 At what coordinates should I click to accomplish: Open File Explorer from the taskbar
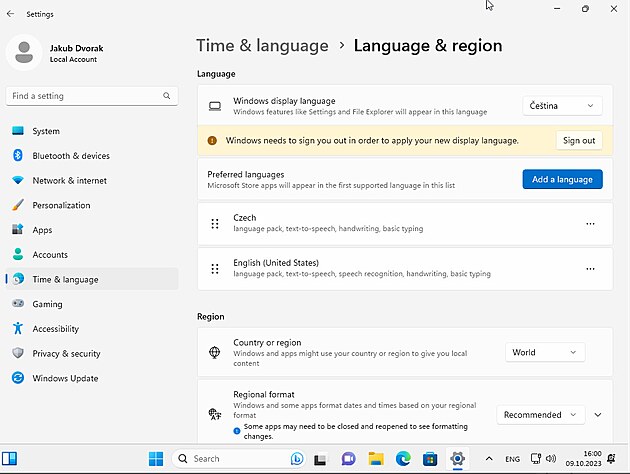click(x=376, y=459)
